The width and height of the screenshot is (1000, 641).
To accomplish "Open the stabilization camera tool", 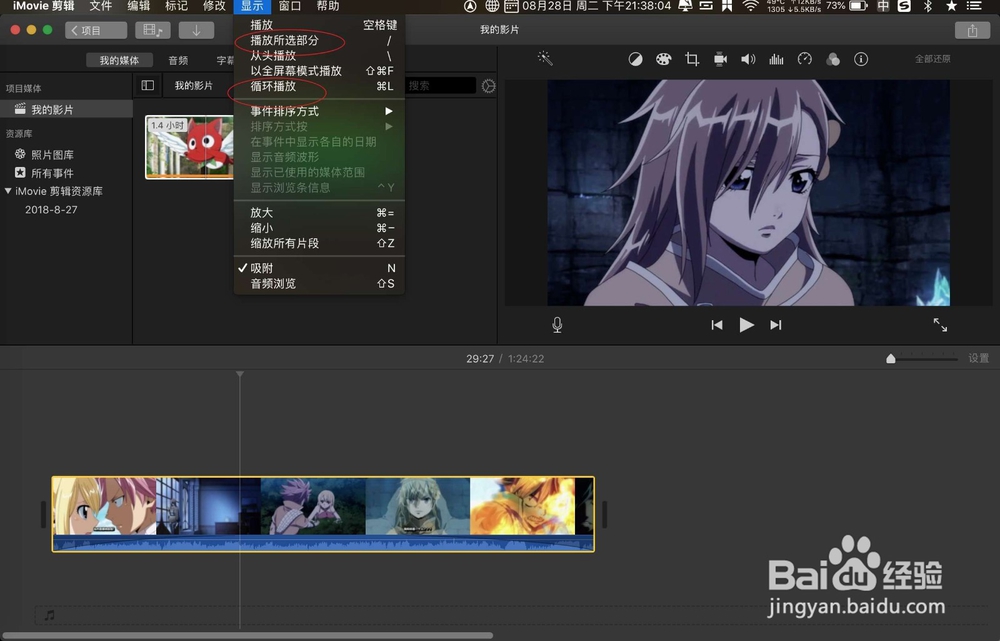I will [719, 59].
